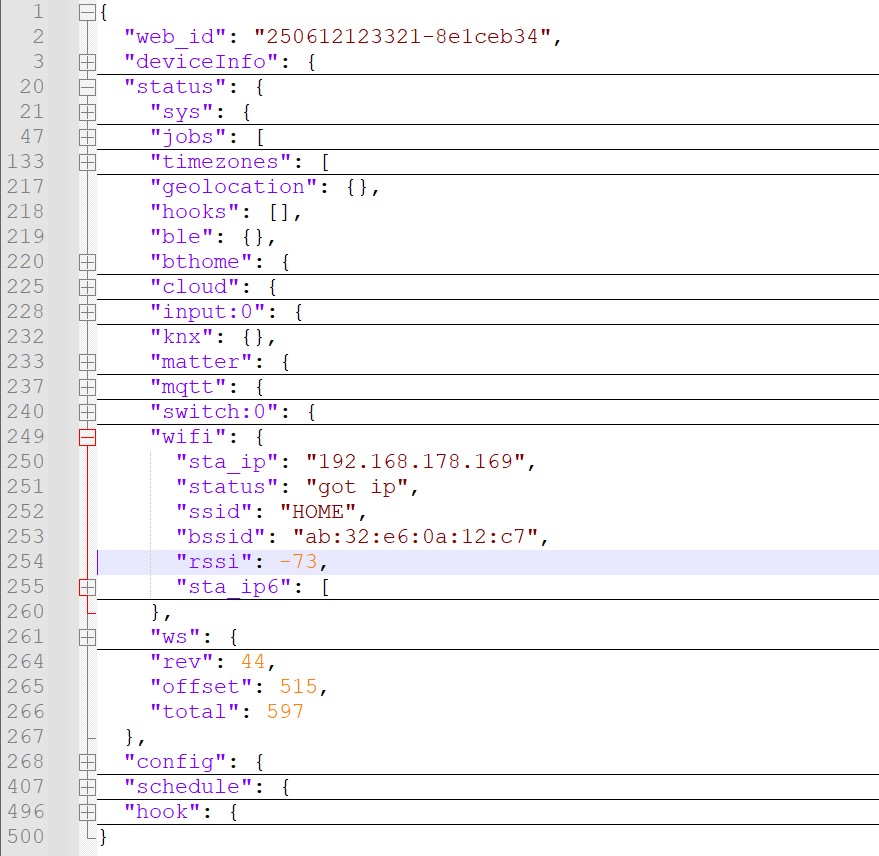Image resolution: width=879 pixels, height=856 pixels.
Task: Click the ssid value "HOME"
Action: coord(318,512)
